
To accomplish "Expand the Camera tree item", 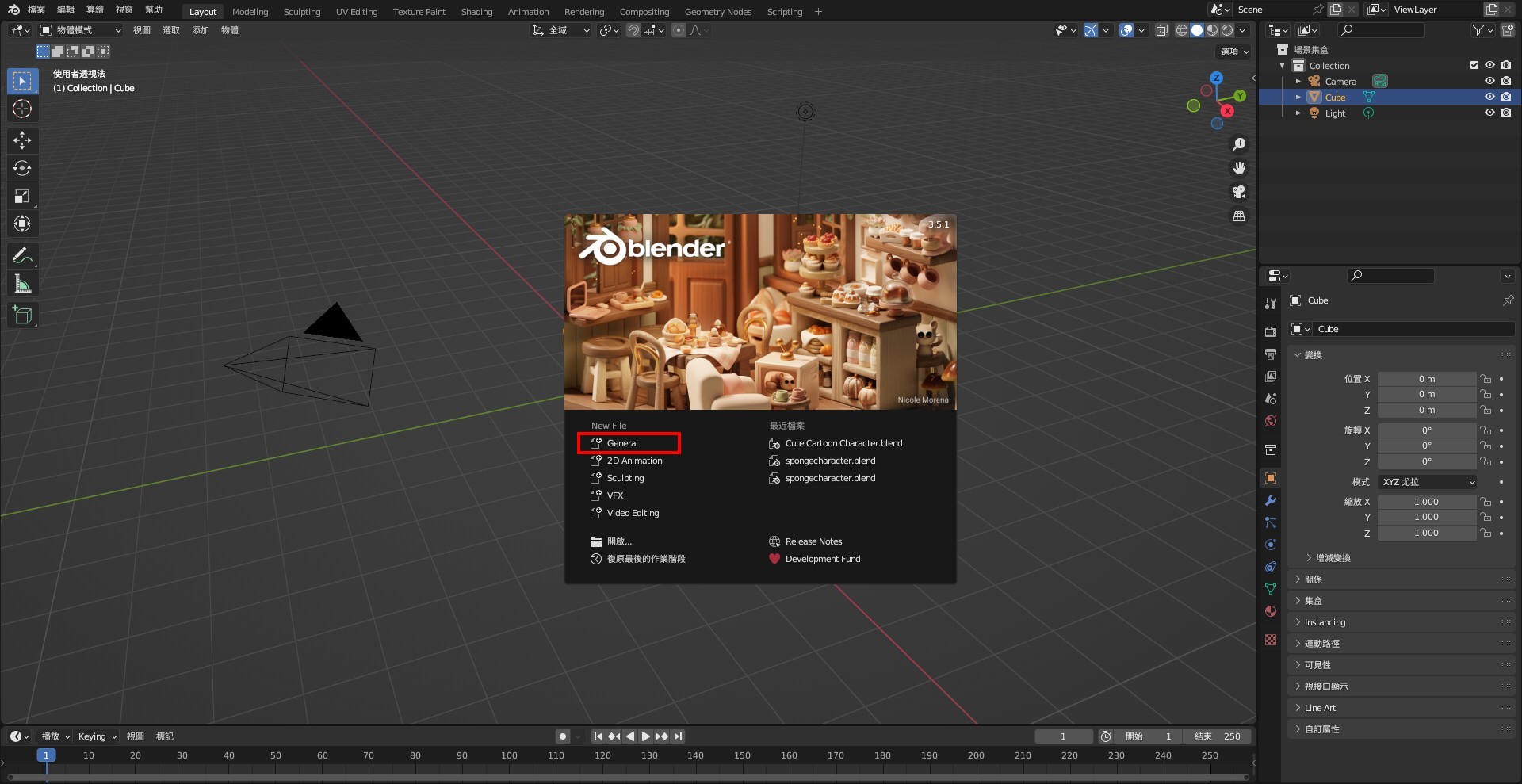I will (1298, 81).
